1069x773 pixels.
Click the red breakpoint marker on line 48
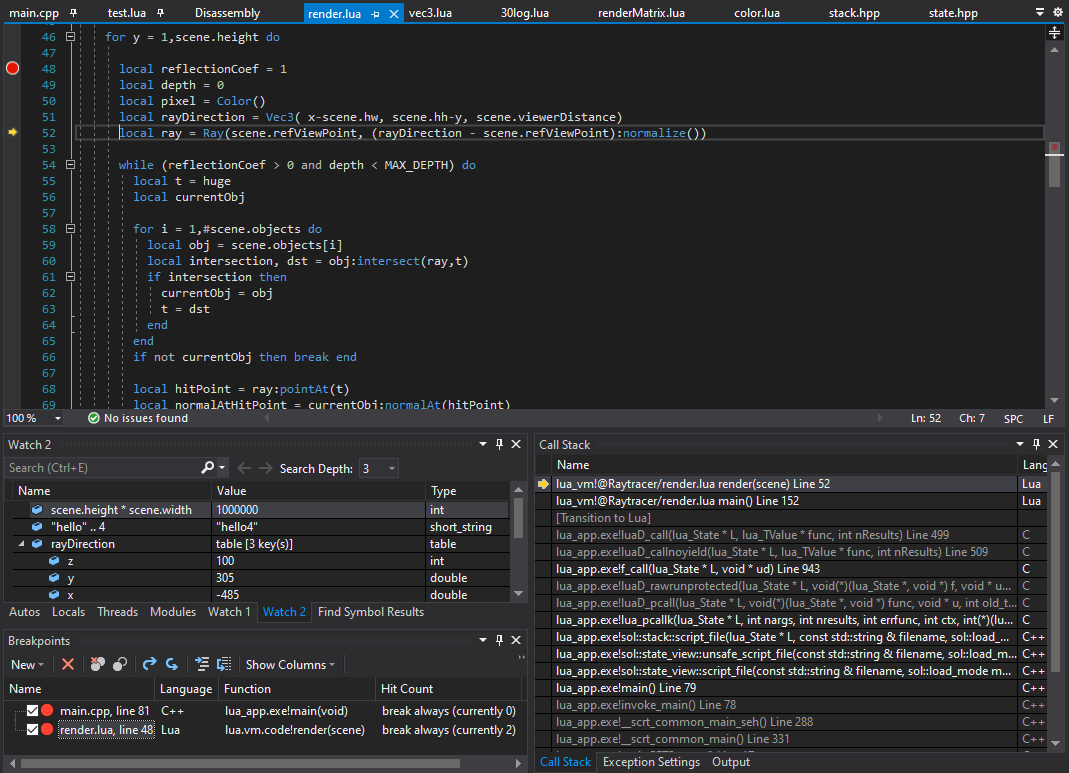[13, 69]
